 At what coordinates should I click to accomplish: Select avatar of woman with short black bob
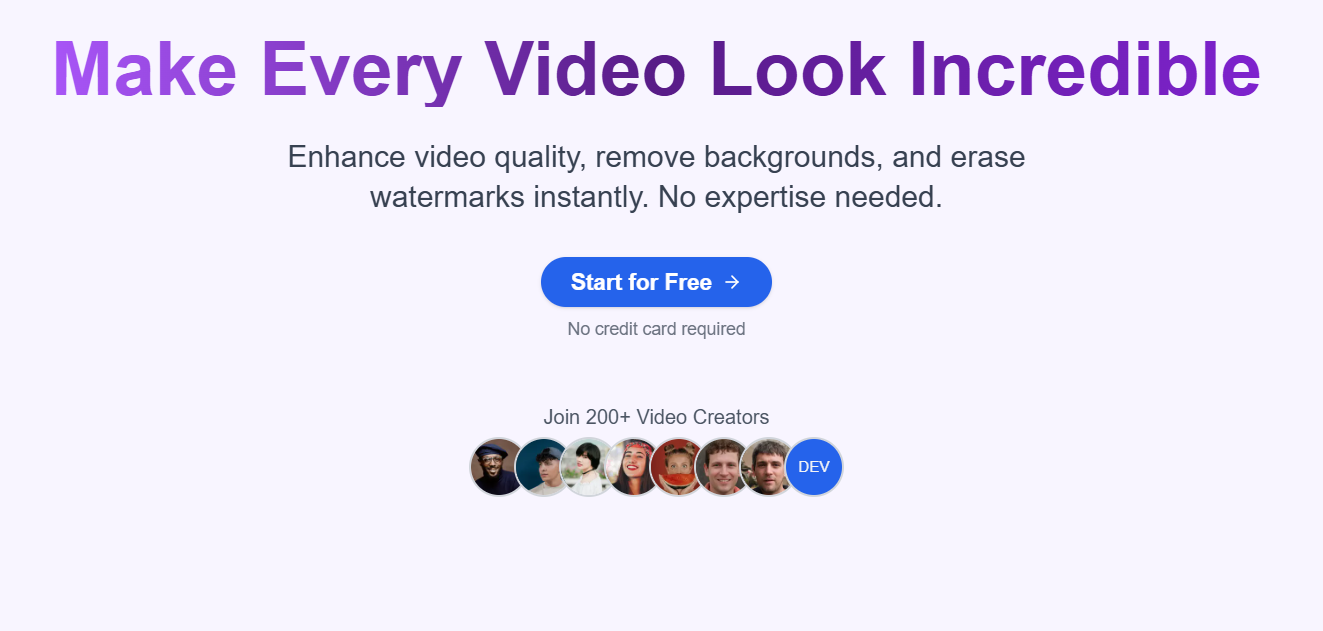[586, 467]
